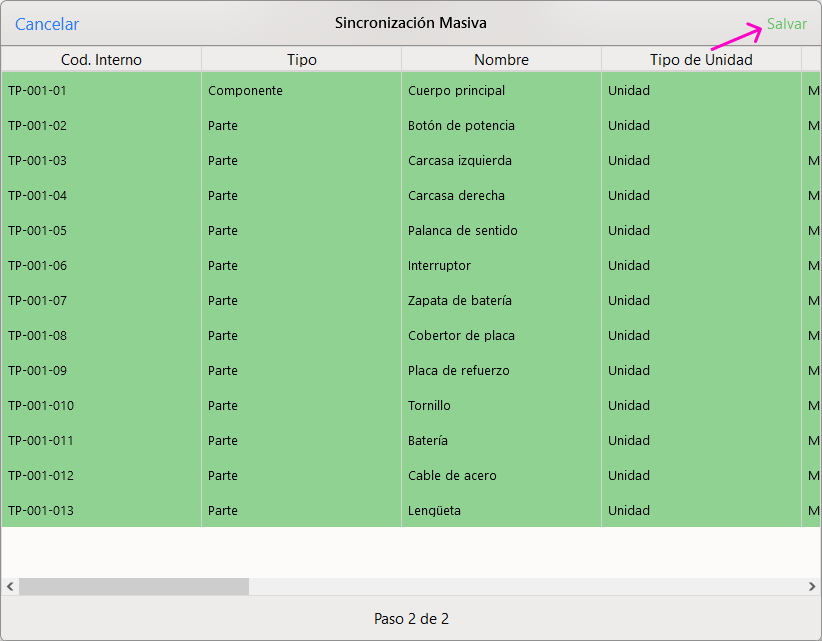Select the Interruptor row name
The width and height of the screenshot is (822, 641).
tap(439, 266)
